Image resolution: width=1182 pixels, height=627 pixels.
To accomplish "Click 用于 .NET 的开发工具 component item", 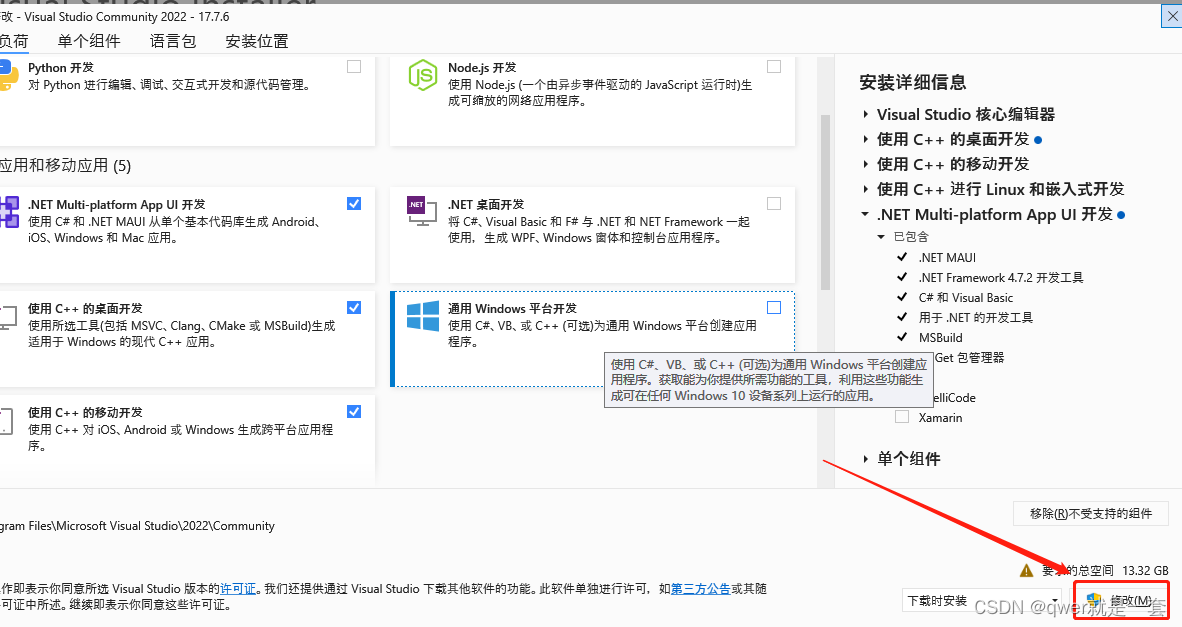I will point(975,317).
